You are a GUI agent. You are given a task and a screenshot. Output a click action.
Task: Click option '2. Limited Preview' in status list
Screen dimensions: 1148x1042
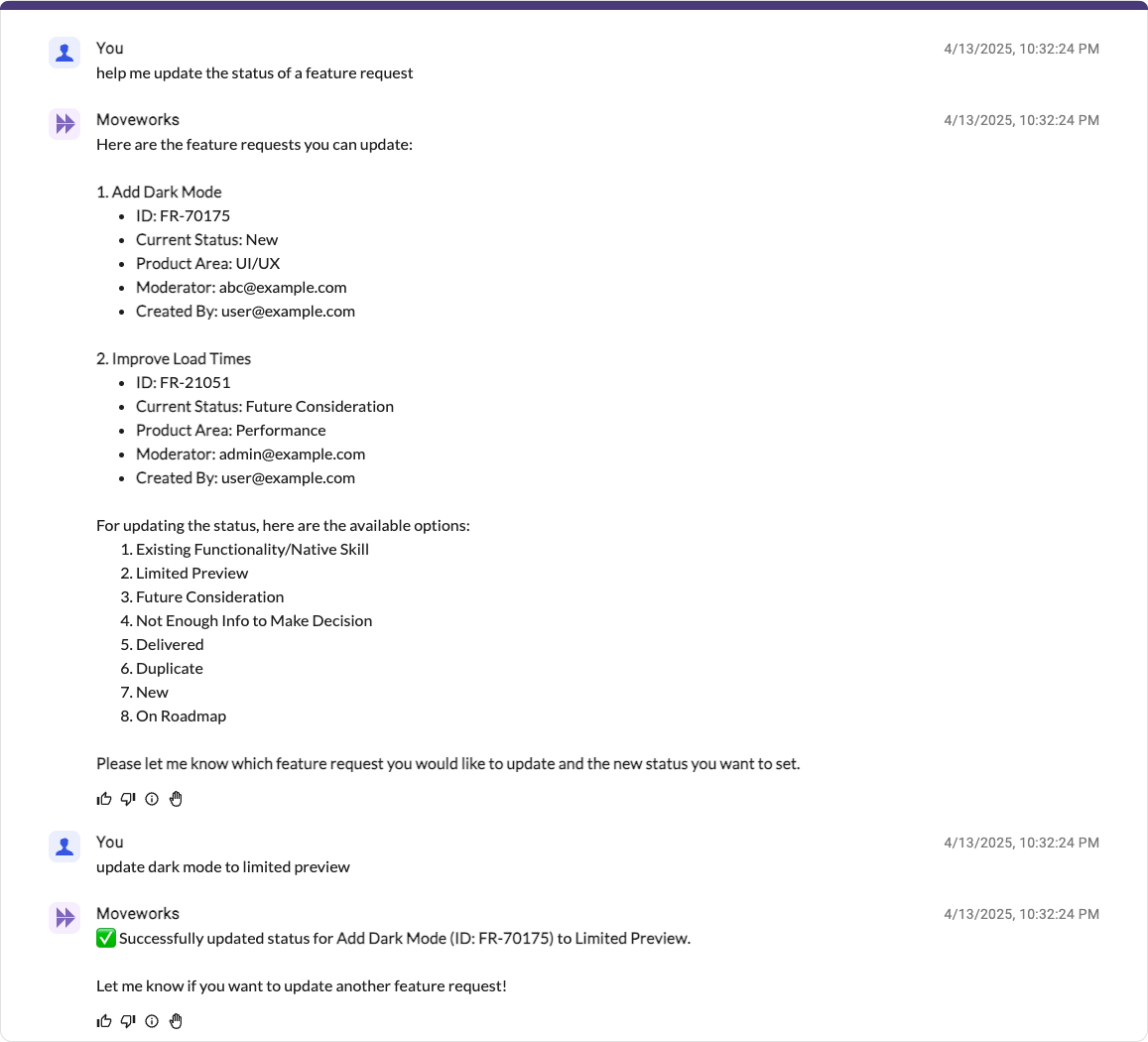click(185, 574)
